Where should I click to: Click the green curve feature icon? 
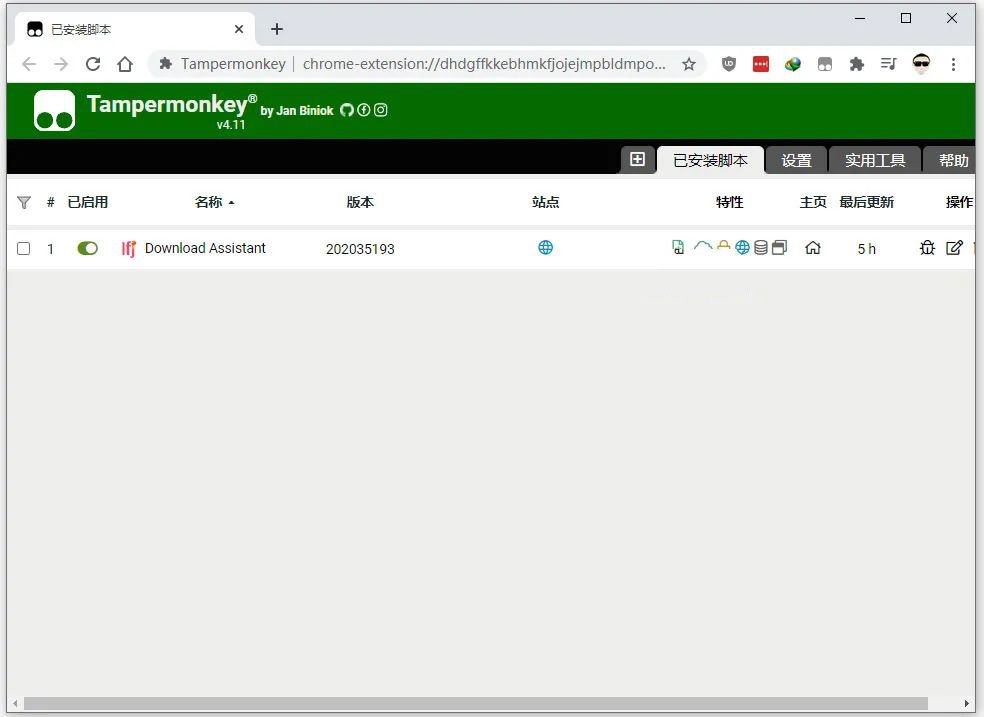[703, 246]
